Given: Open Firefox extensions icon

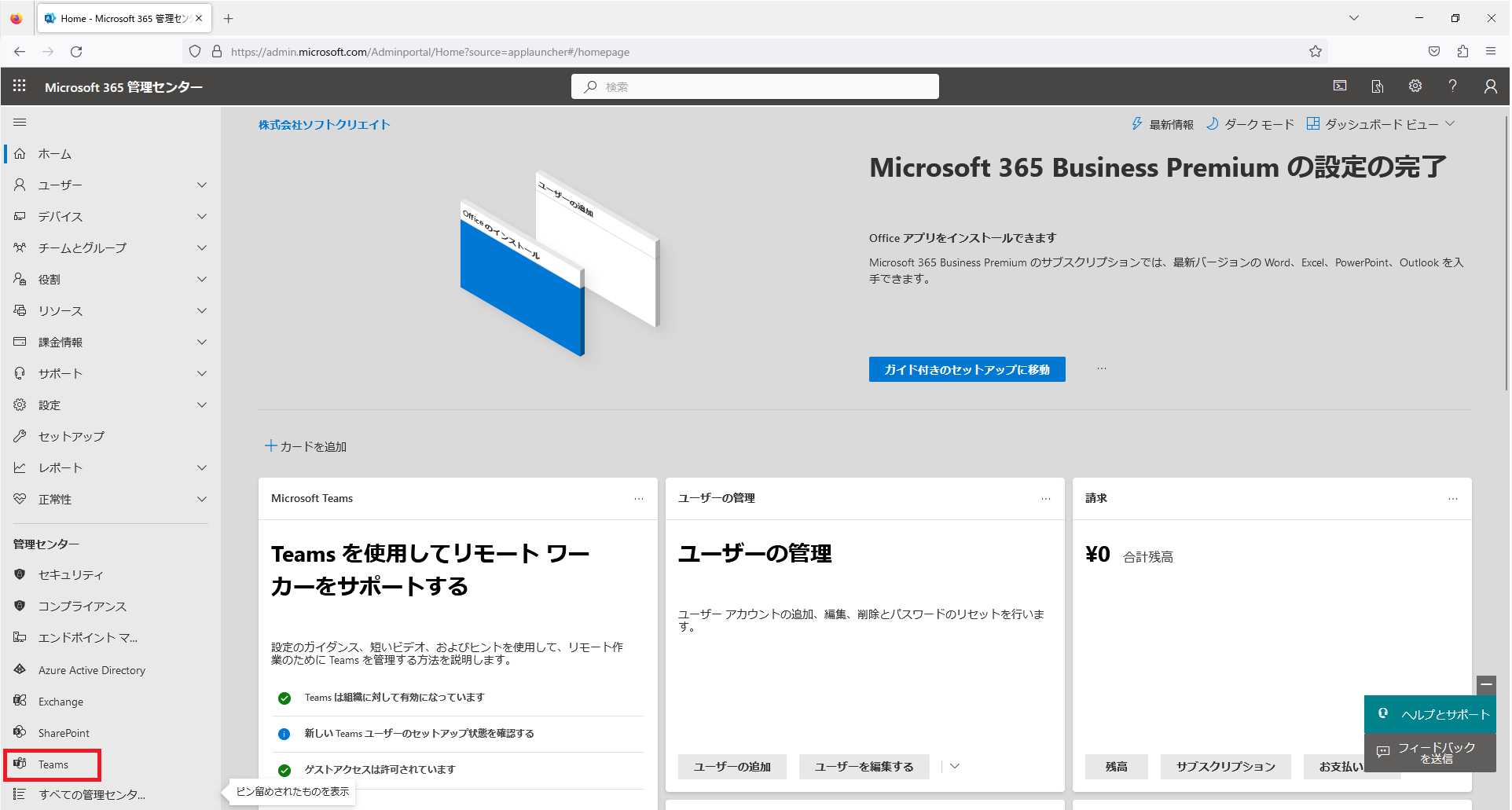Looking at the screenshot, I should tap(1462, 52).
